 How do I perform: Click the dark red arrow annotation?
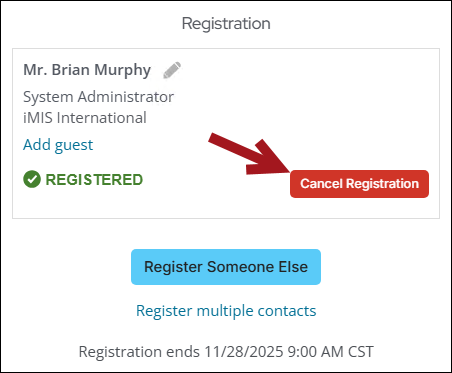(x=249, y=154)
